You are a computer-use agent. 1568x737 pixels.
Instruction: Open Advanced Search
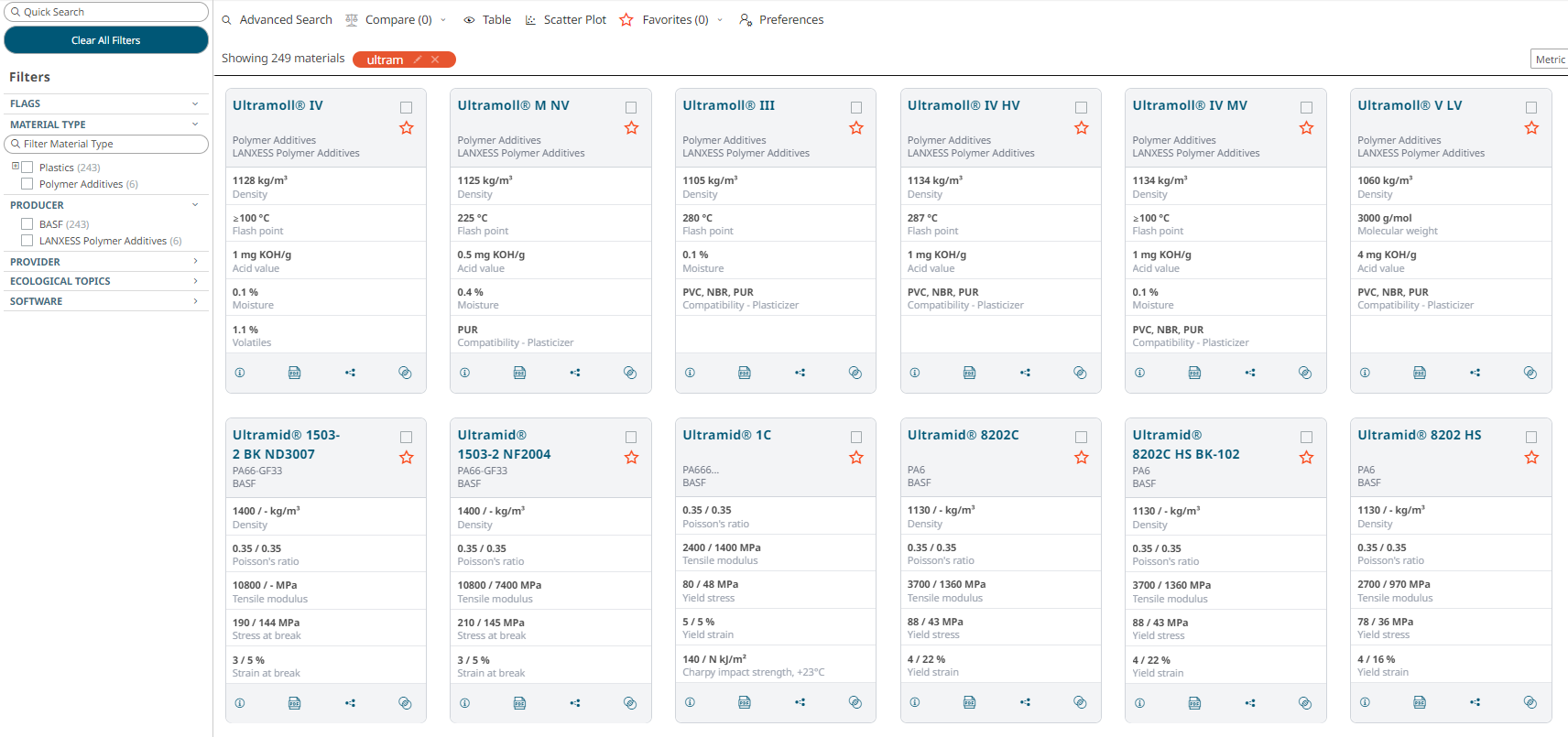click(277, 20)
